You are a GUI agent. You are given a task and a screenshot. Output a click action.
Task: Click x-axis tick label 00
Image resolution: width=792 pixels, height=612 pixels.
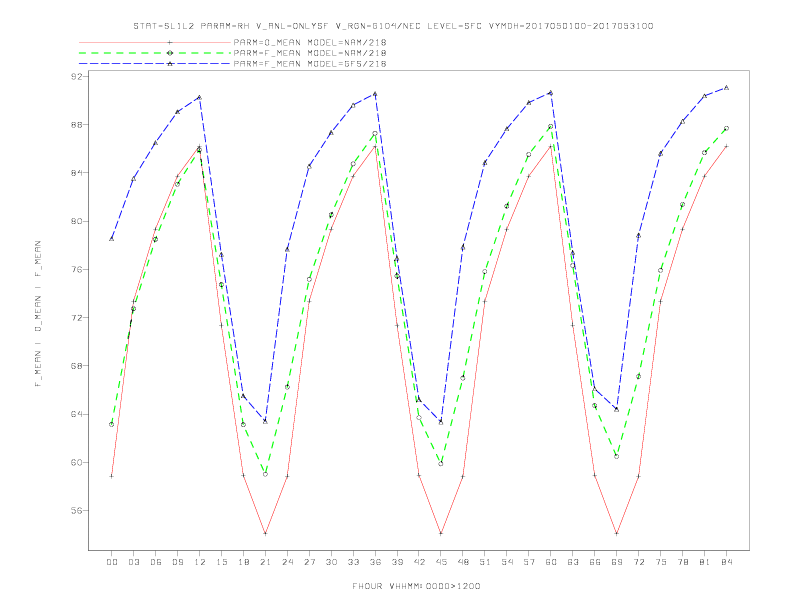[x=112, y=562]
